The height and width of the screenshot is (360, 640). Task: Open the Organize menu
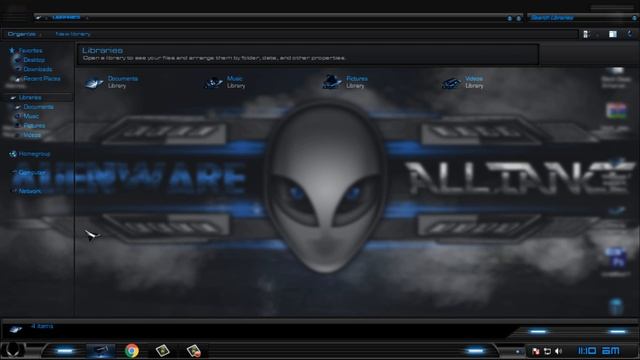tap(24, 34)
